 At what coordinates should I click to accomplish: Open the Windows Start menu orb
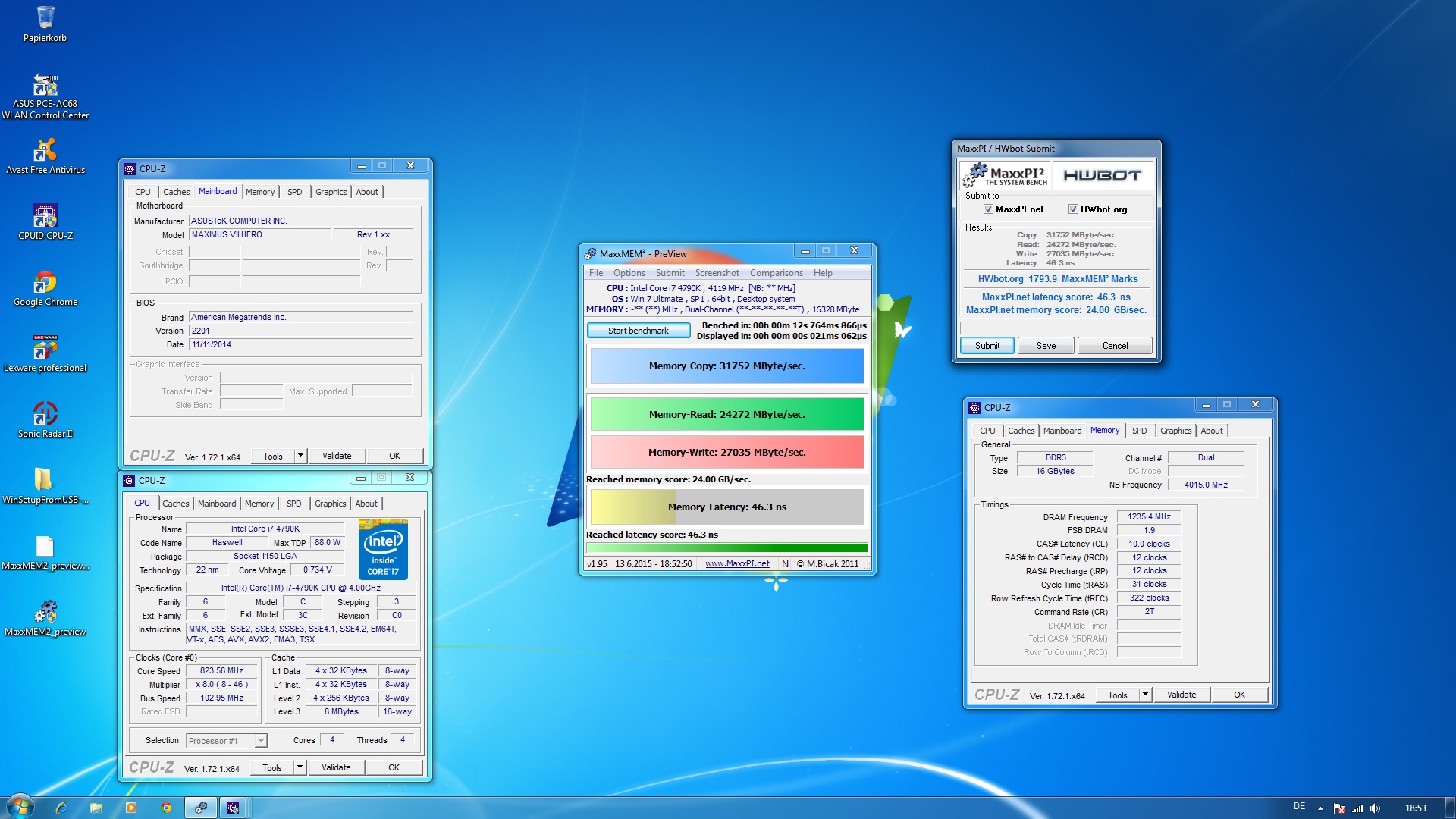pos(20,807)
